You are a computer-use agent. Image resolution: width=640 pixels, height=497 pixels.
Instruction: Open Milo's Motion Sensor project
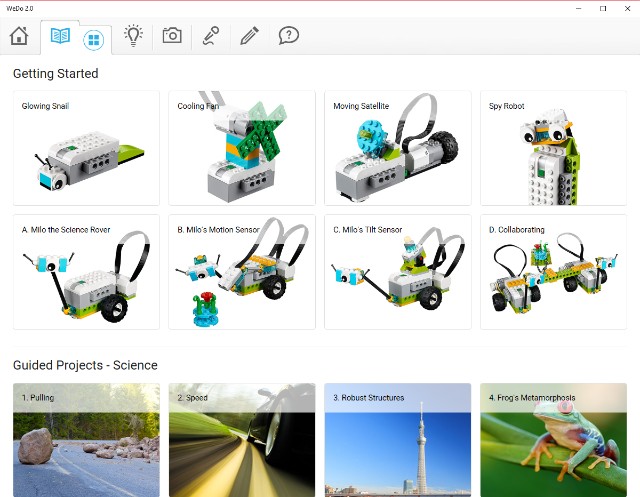242,272
